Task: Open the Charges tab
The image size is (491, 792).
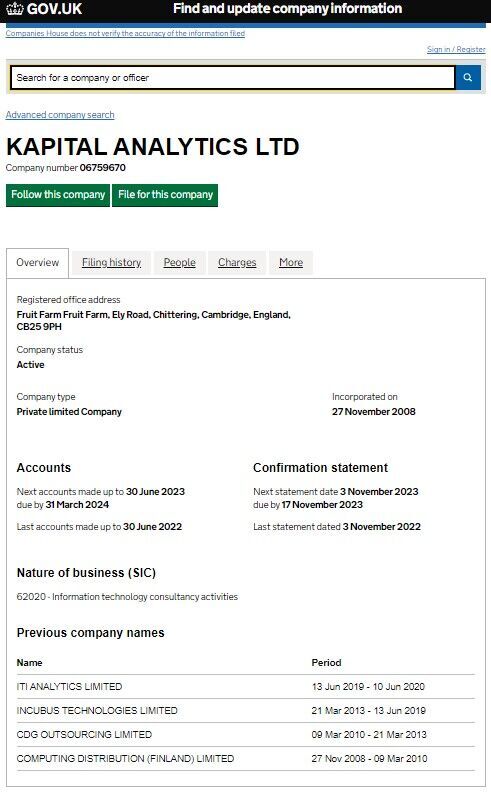Action: tap(237, 263)
